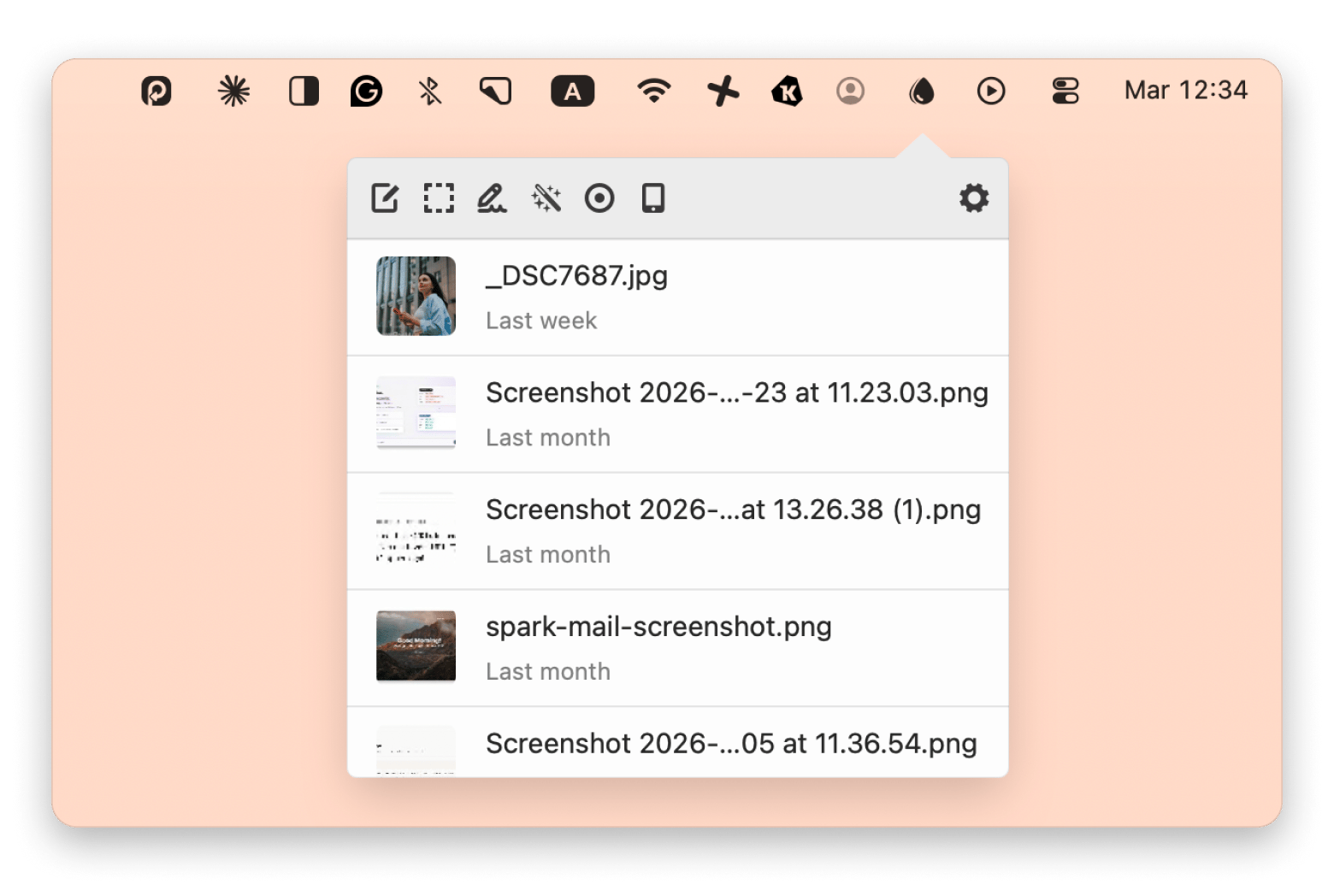Open the keyboard input A icon
This screenshot has width=1334, height=896.
[572, 91]
